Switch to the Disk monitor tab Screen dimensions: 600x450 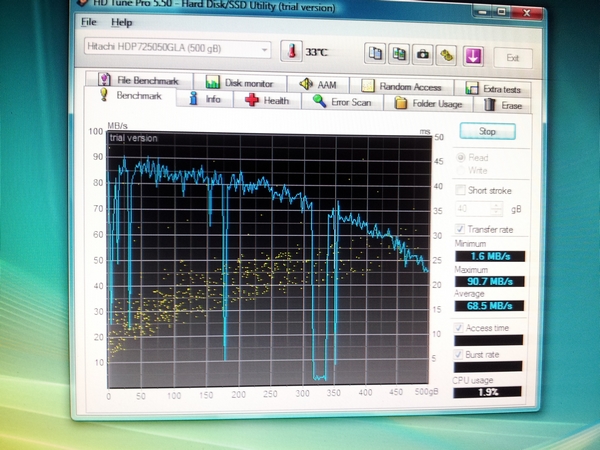(x=240, y=82)
